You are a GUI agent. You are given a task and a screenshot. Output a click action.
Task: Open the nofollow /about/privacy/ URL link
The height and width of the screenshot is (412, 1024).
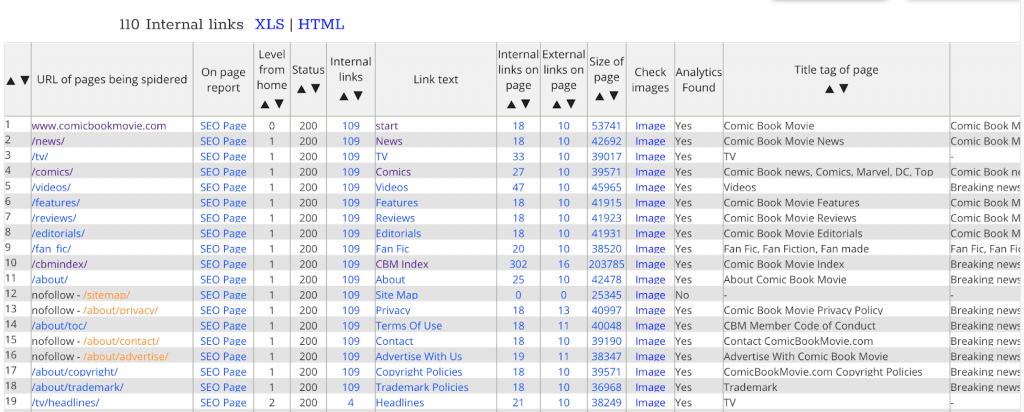pyautogui.click(x=120, y=310)
